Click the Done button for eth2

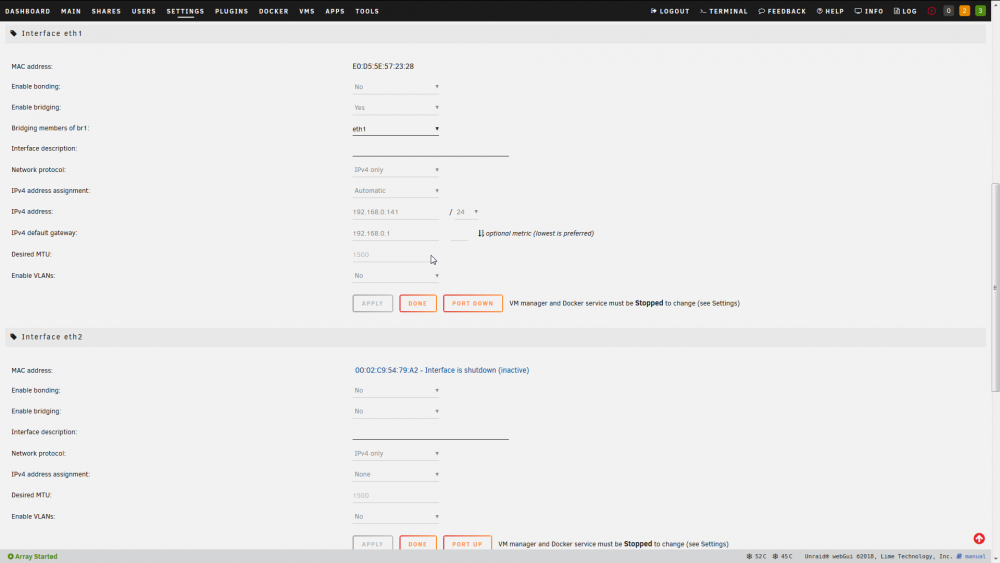(418, 544)
